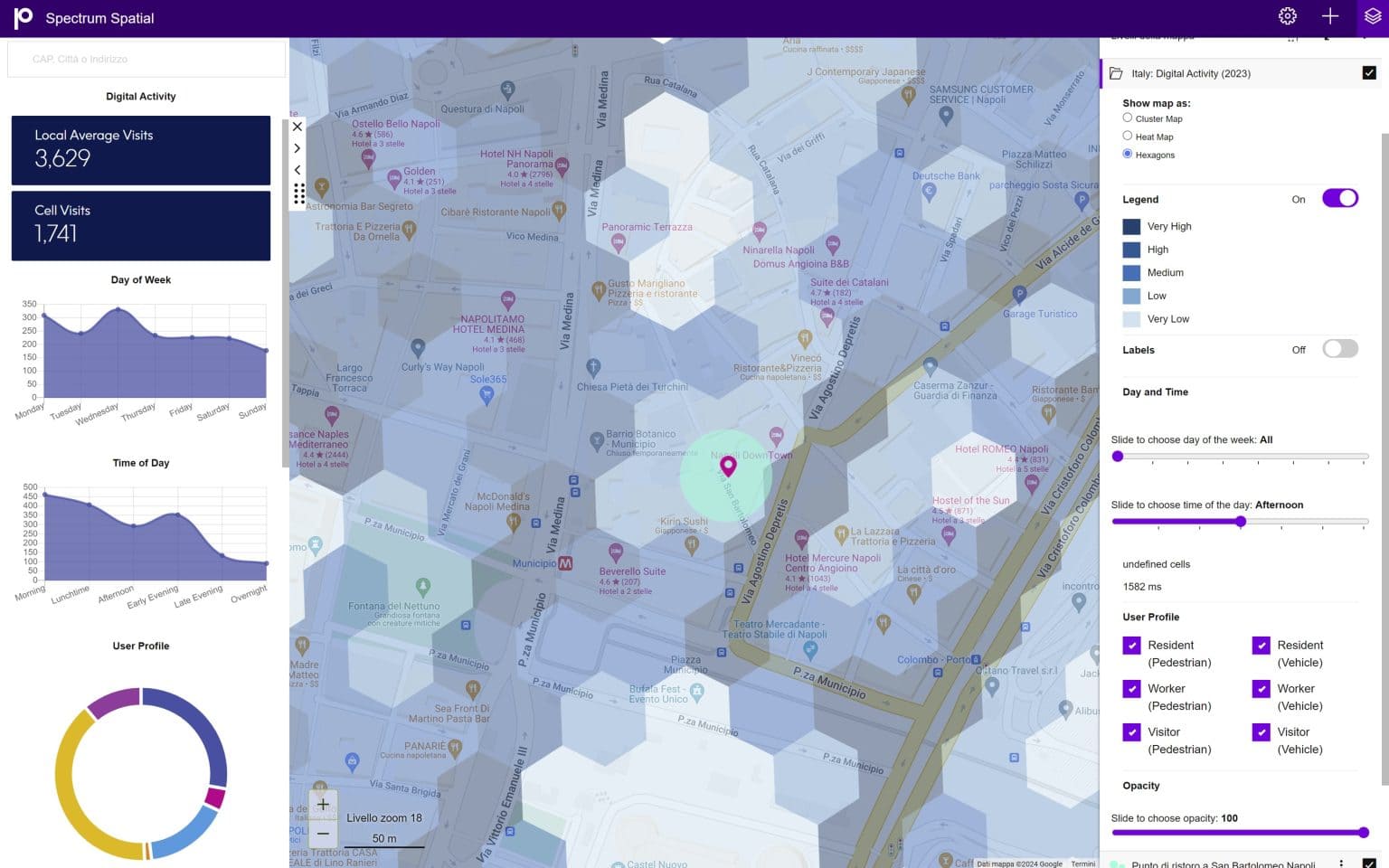Screen dimensions: 1389x868
Task: Collapse the Italy Digital Activity layer folder
Action: coord(1116,73)
